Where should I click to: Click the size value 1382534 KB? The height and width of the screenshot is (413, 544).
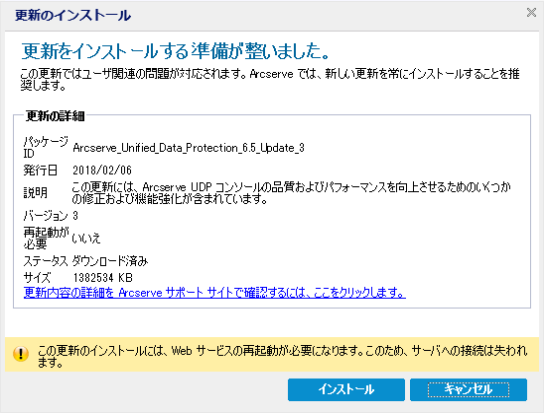point(103,278)
